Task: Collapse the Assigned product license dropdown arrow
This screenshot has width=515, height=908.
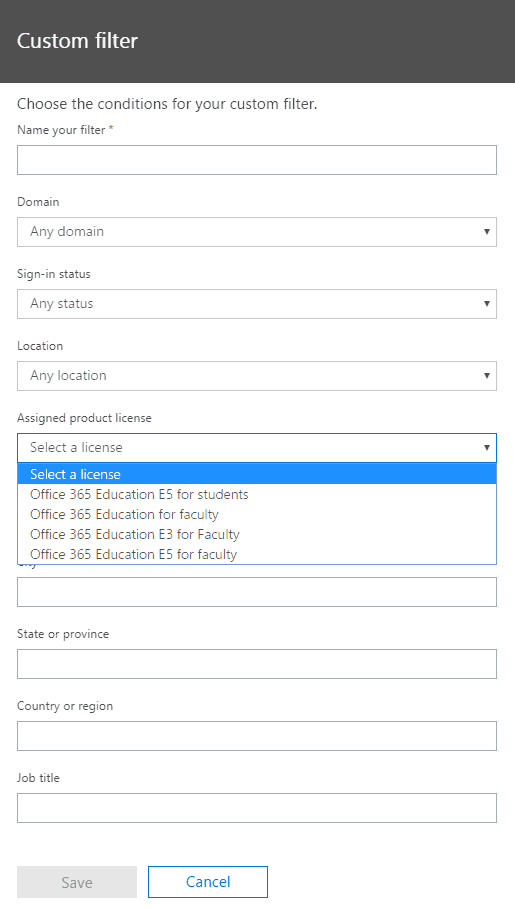Action: click(487, 448)
